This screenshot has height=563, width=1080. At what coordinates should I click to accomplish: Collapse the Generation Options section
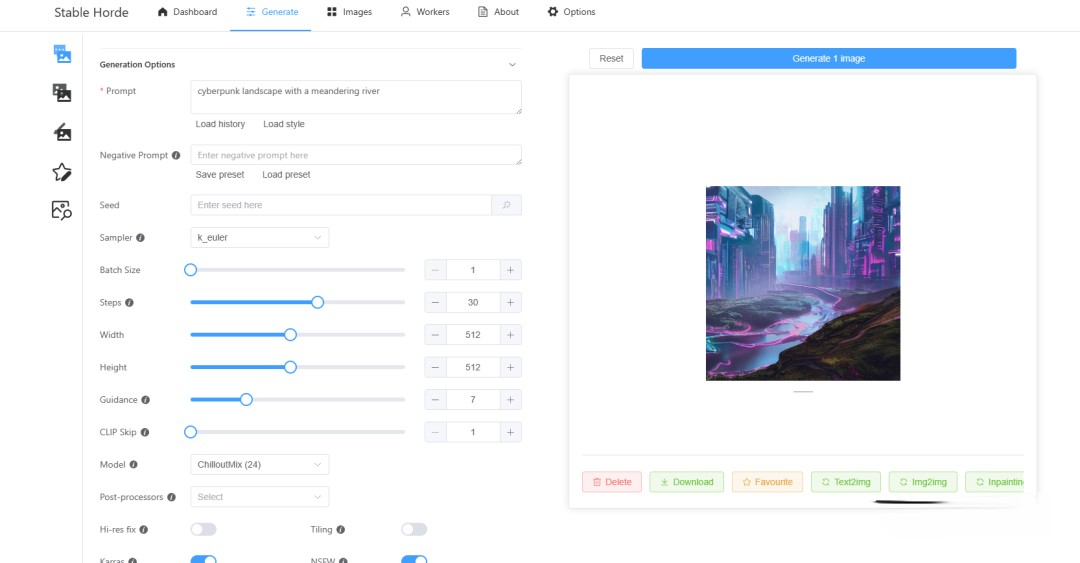click(x=512, y=65)
